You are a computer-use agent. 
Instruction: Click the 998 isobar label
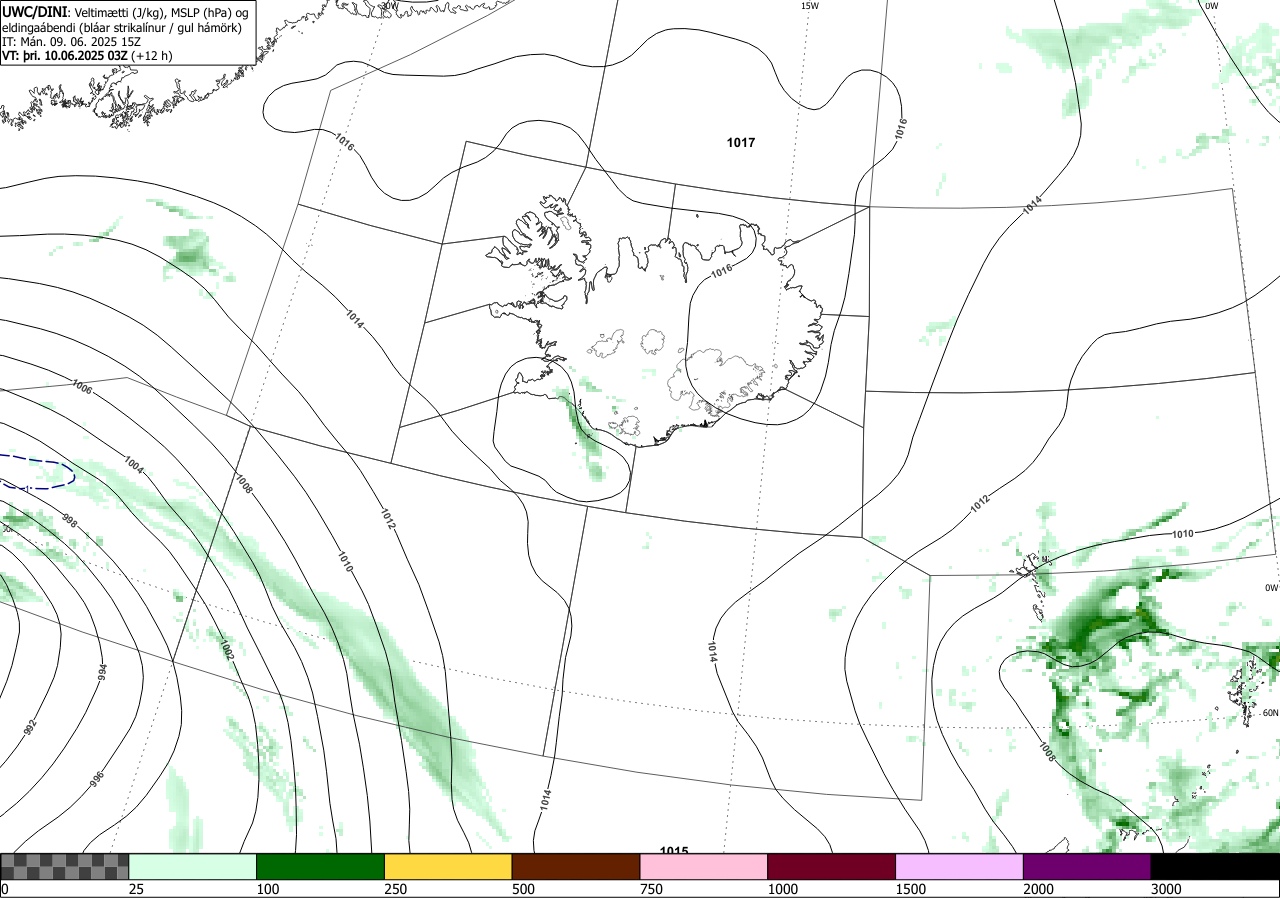[x=69, y=520]
